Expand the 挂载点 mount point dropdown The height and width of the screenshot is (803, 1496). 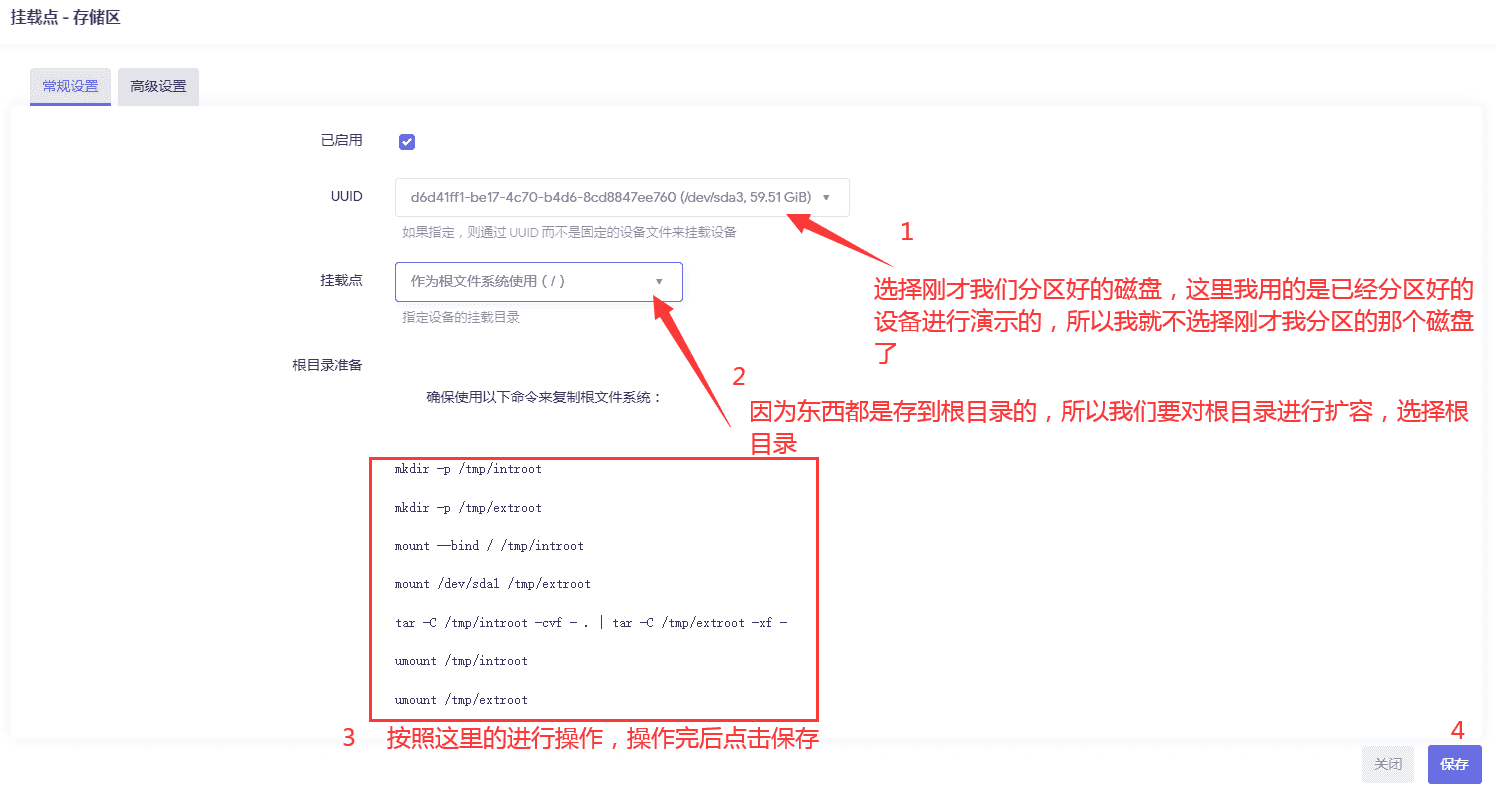click(538, 282)
